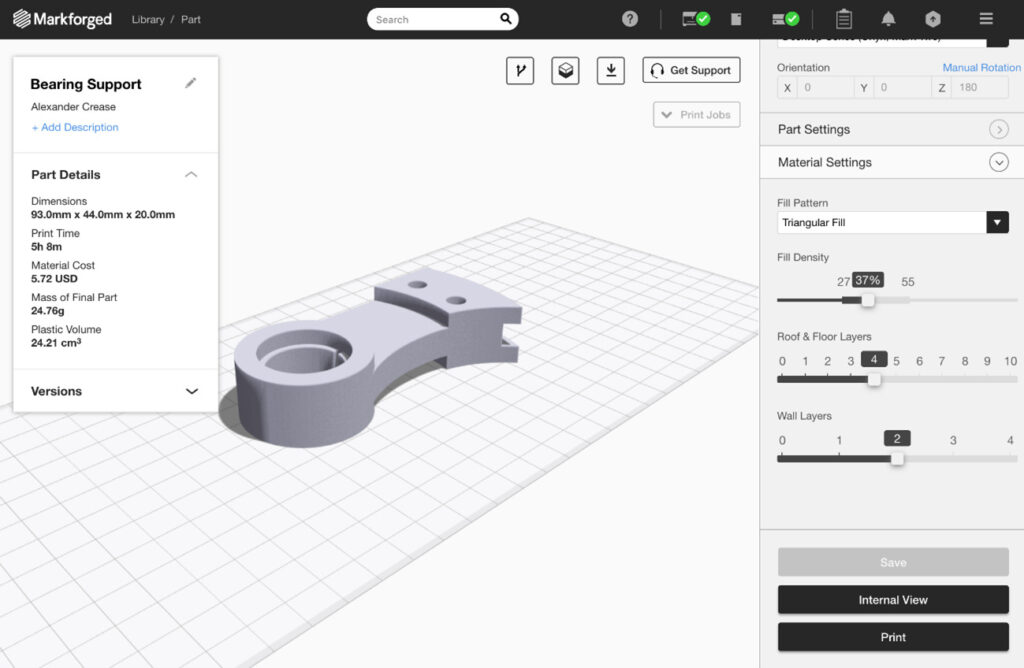Set Wall Layers to 2
The image size is (1024, 668).
pyautogui.click(x=896, y=438)
